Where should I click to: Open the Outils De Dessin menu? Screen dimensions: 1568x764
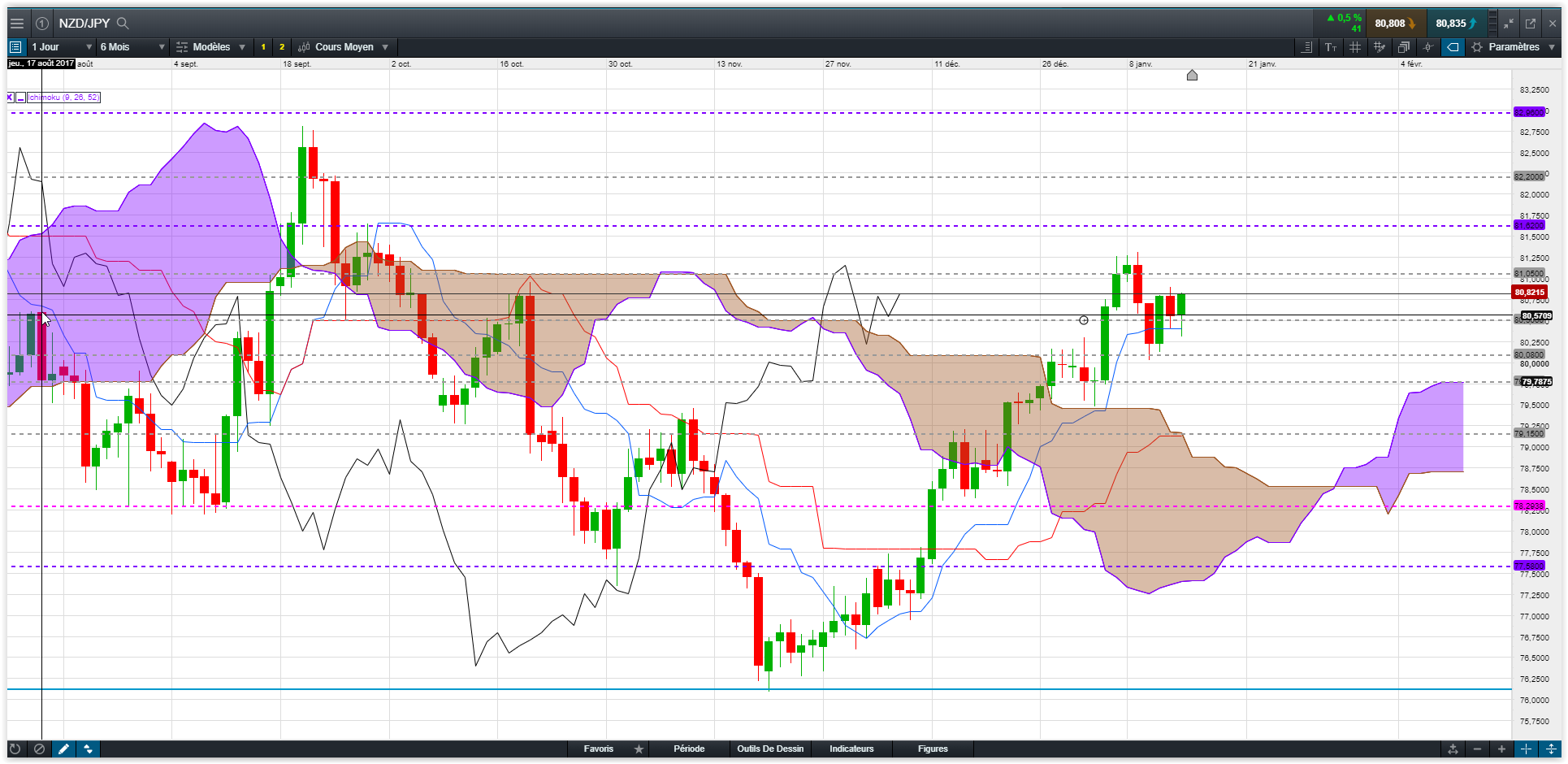(x=770, y=749)
